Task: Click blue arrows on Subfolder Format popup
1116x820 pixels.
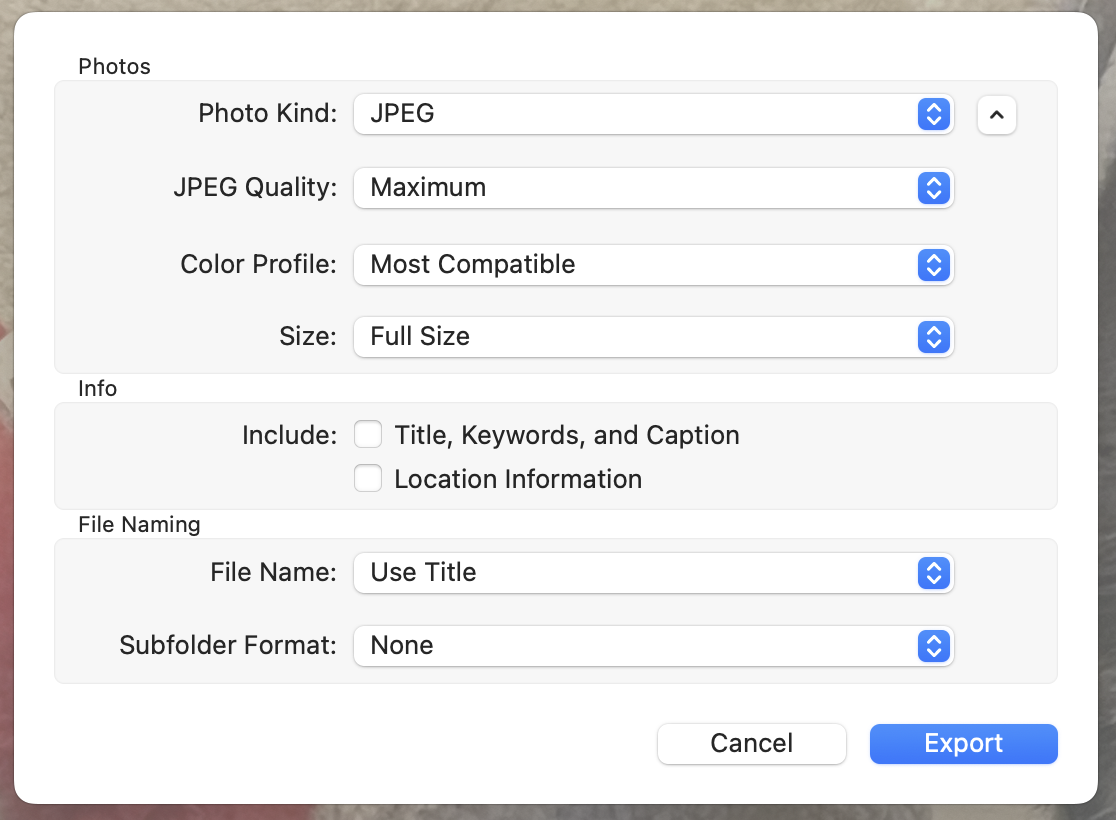Action: (932, 646)
